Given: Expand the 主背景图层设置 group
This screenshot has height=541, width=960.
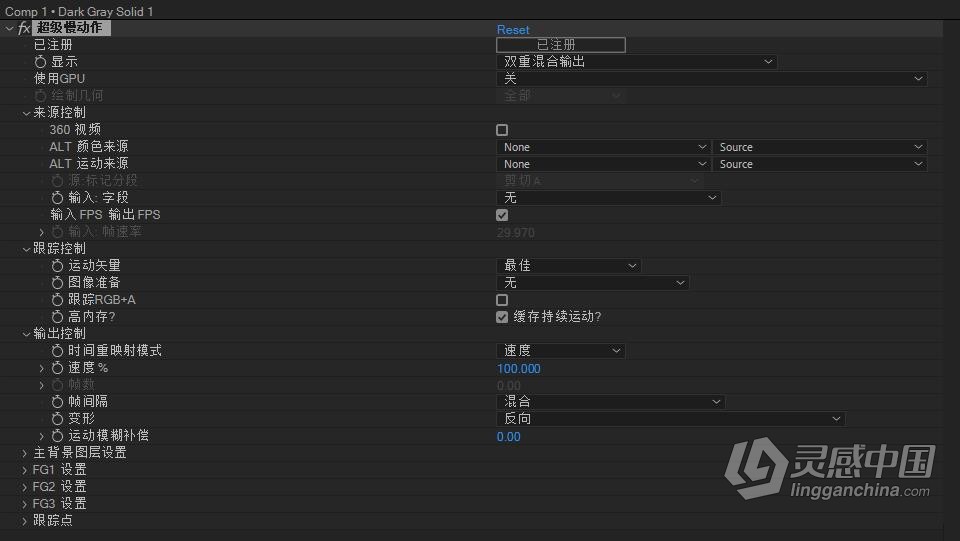Looking at the screenshot, I should 24,453.
